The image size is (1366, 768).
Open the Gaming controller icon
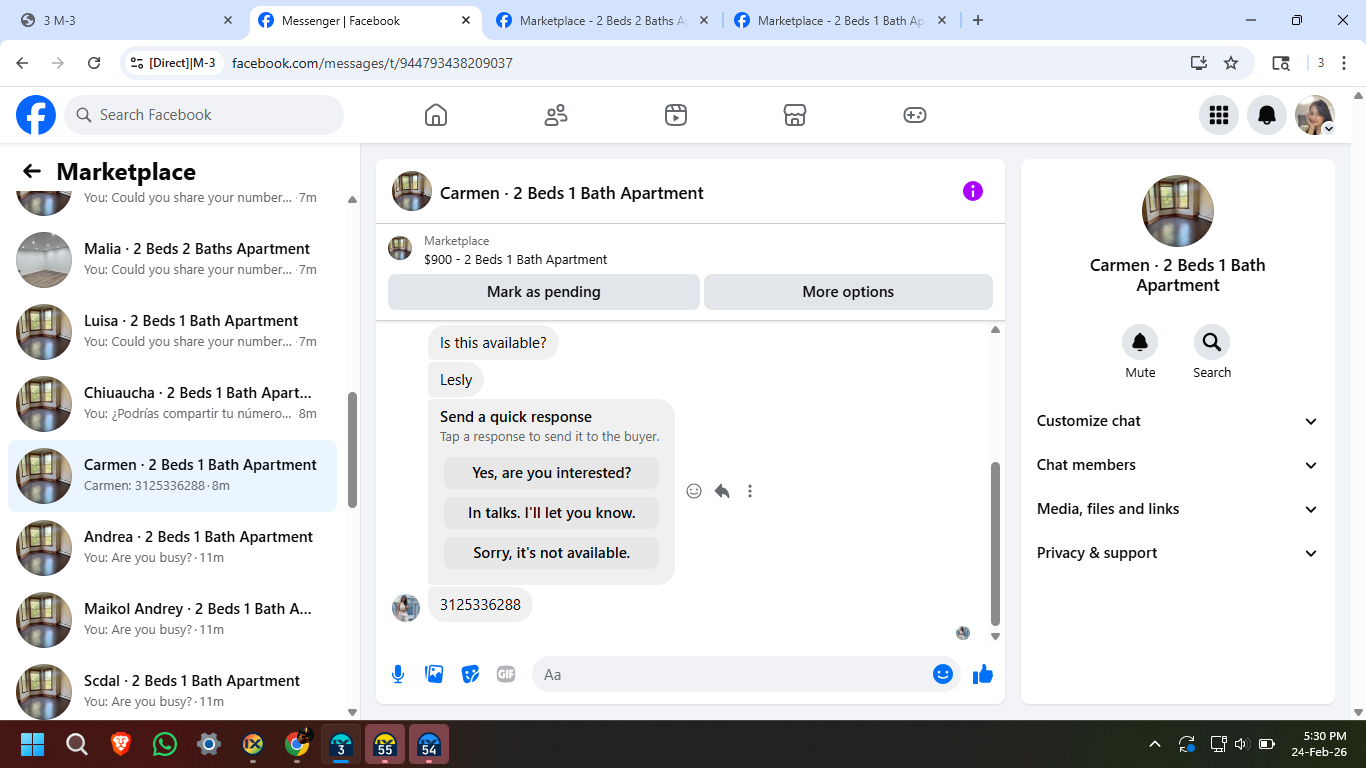[x=915, y=115]
